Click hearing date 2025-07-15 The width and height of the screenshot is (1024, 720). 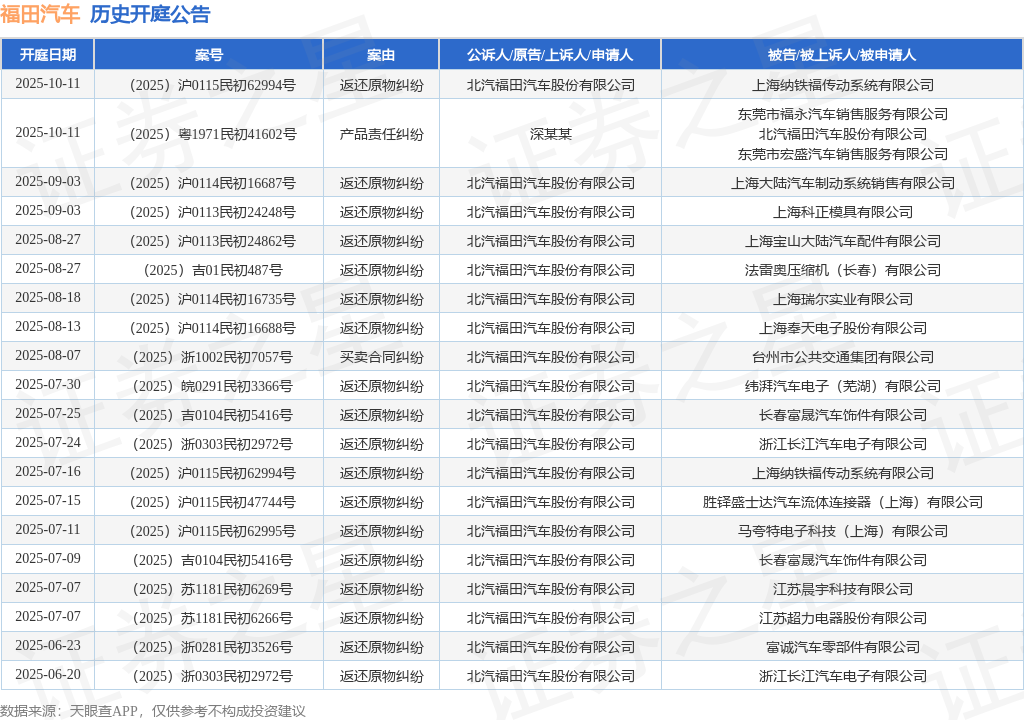point(48,500)
